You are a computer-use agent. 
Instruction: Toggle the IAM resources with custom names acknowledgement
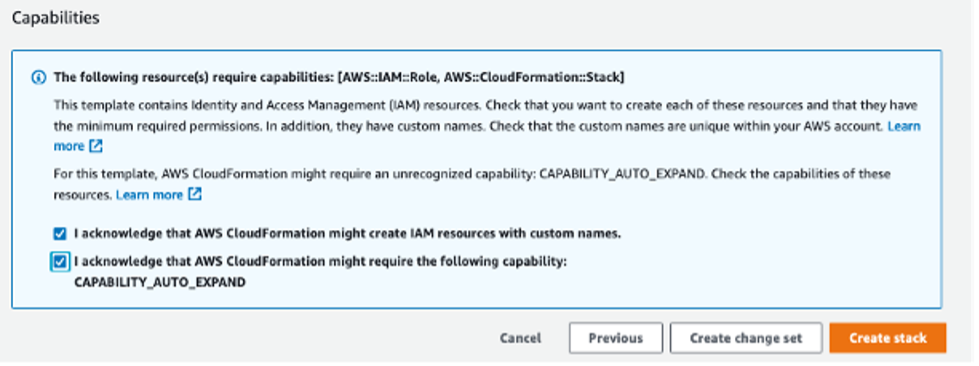pyautogui.click(x=59, y=234)
